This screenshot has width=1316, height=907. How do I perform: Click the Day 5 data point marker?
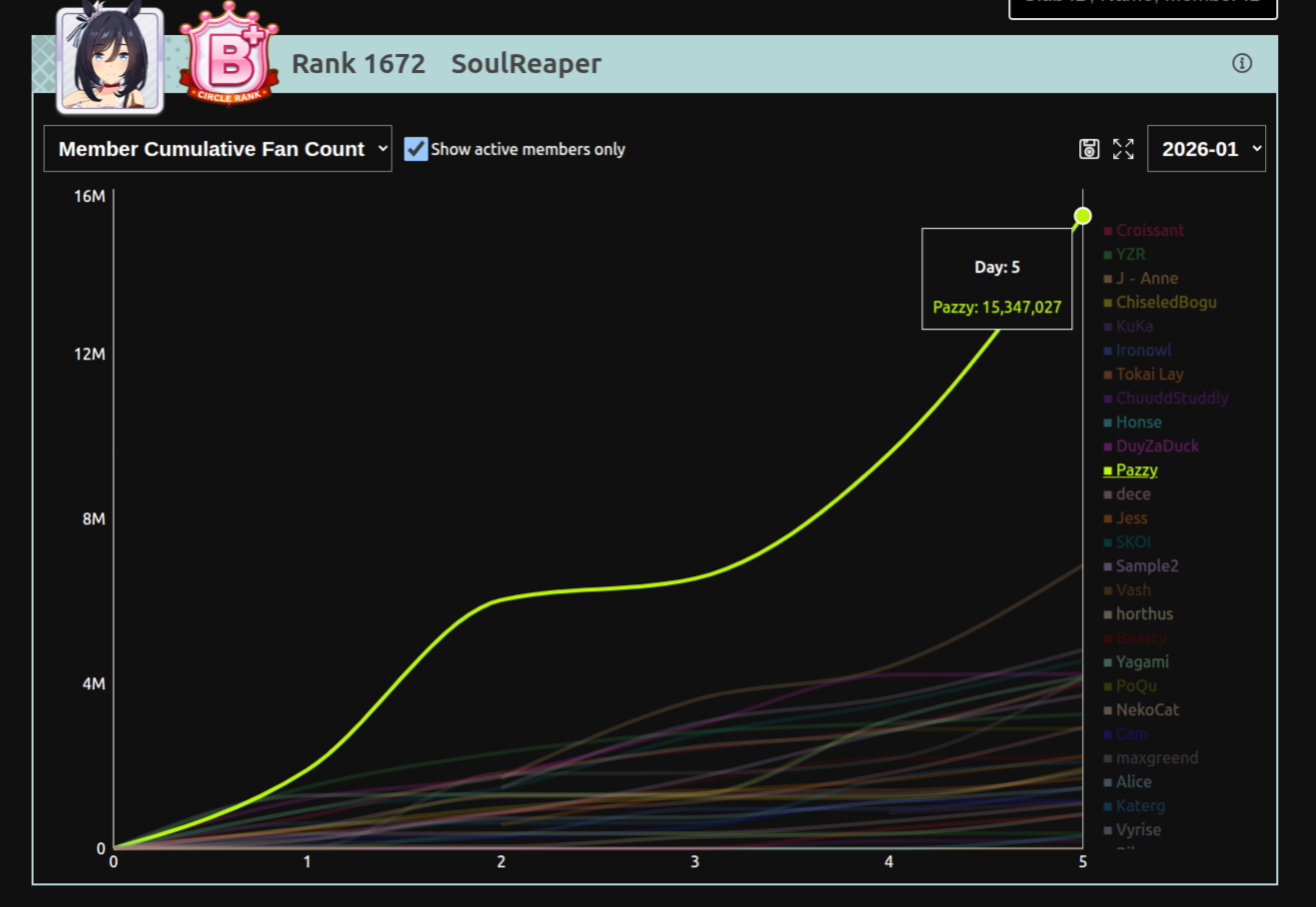pyautogui.click(x=1082, y=216)
